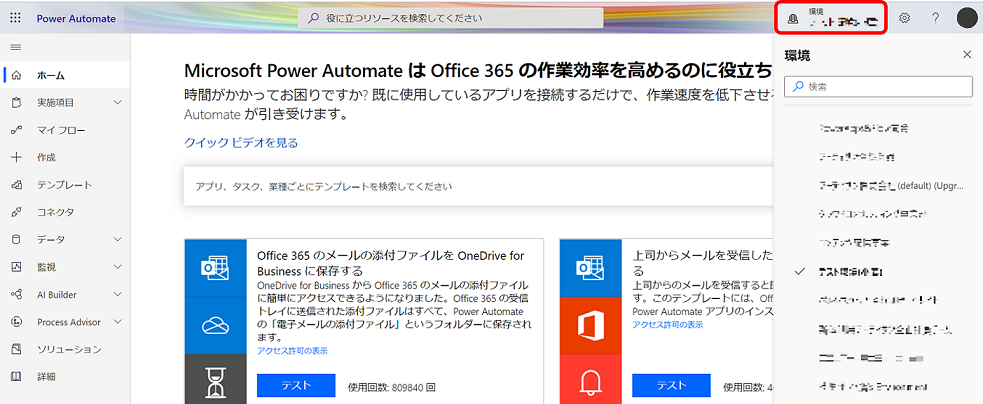
Task: Expand the AI Builder chevron
Action: [x=118, y=295]
